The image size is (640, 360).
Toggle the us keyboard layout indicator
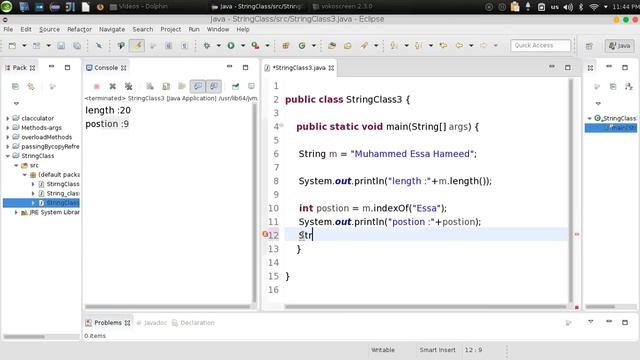(x=555, y=7)
